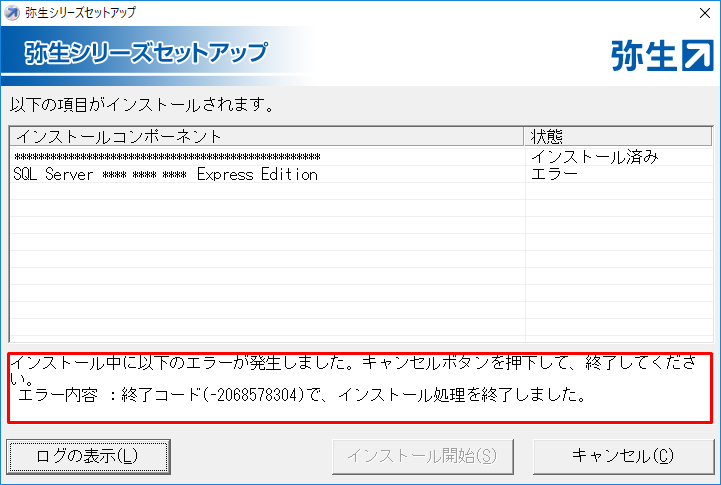Viewport: 721px width, 485px height.
Task: Click the 弥生シリーズセットアップ banner heading
Action: click(x=146, y=52)
